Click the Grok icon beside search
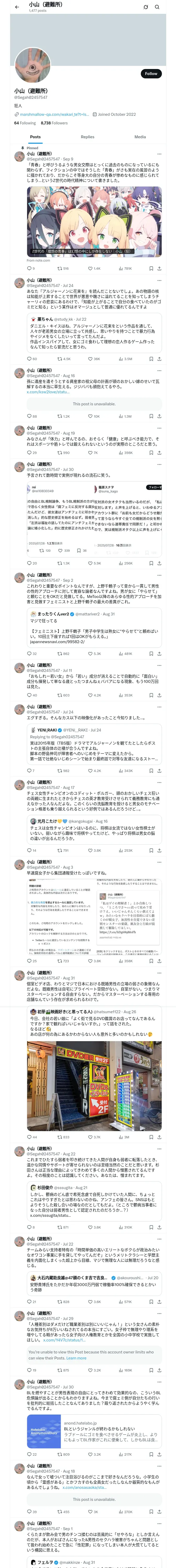 coord(146,7)
